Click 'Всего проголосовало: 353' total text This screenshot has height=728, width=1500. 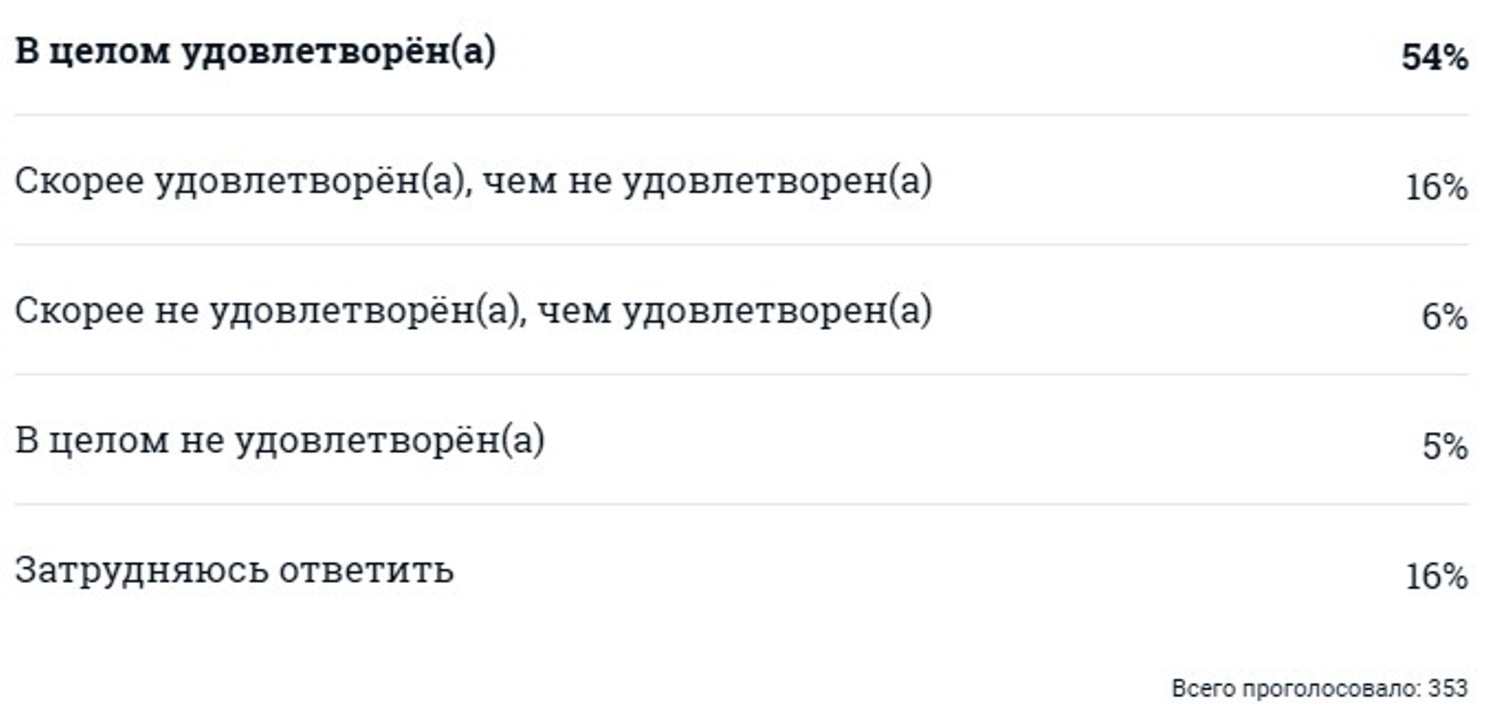pyautogui.click(x=1320, y=689)
